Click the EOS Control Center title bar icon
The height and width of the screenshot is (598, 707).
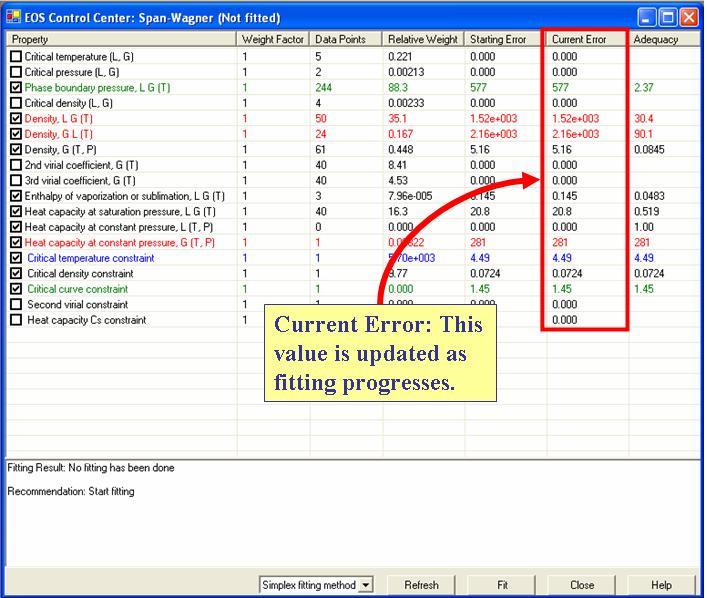pos(13,17)
